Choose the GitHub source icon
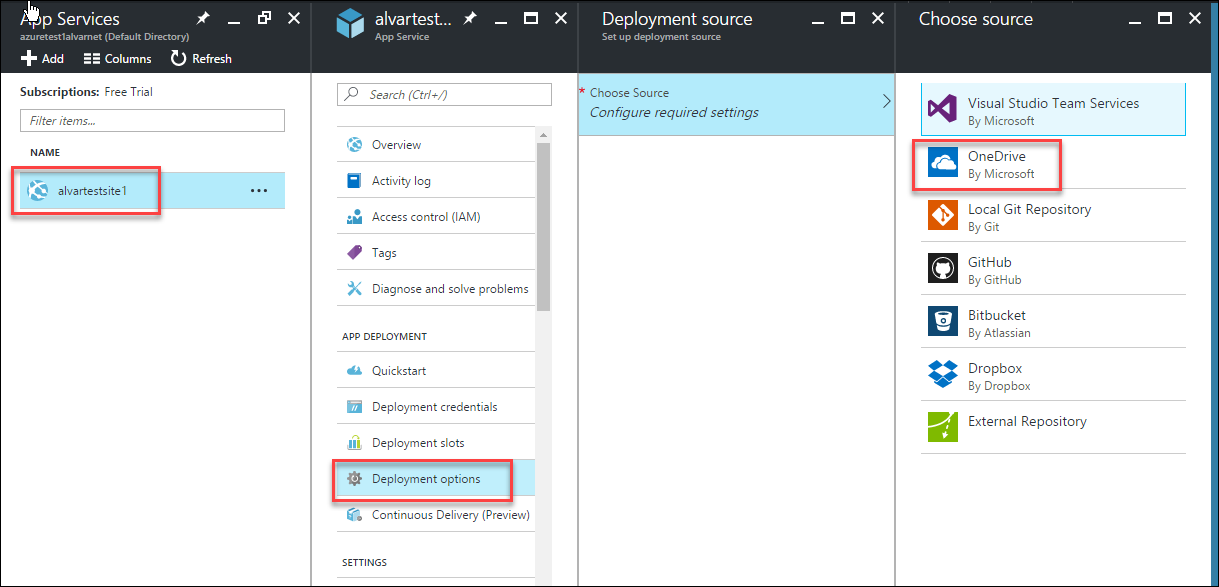Image resolution: width=1219 pixels, height=587 pixels. (943, 269)
